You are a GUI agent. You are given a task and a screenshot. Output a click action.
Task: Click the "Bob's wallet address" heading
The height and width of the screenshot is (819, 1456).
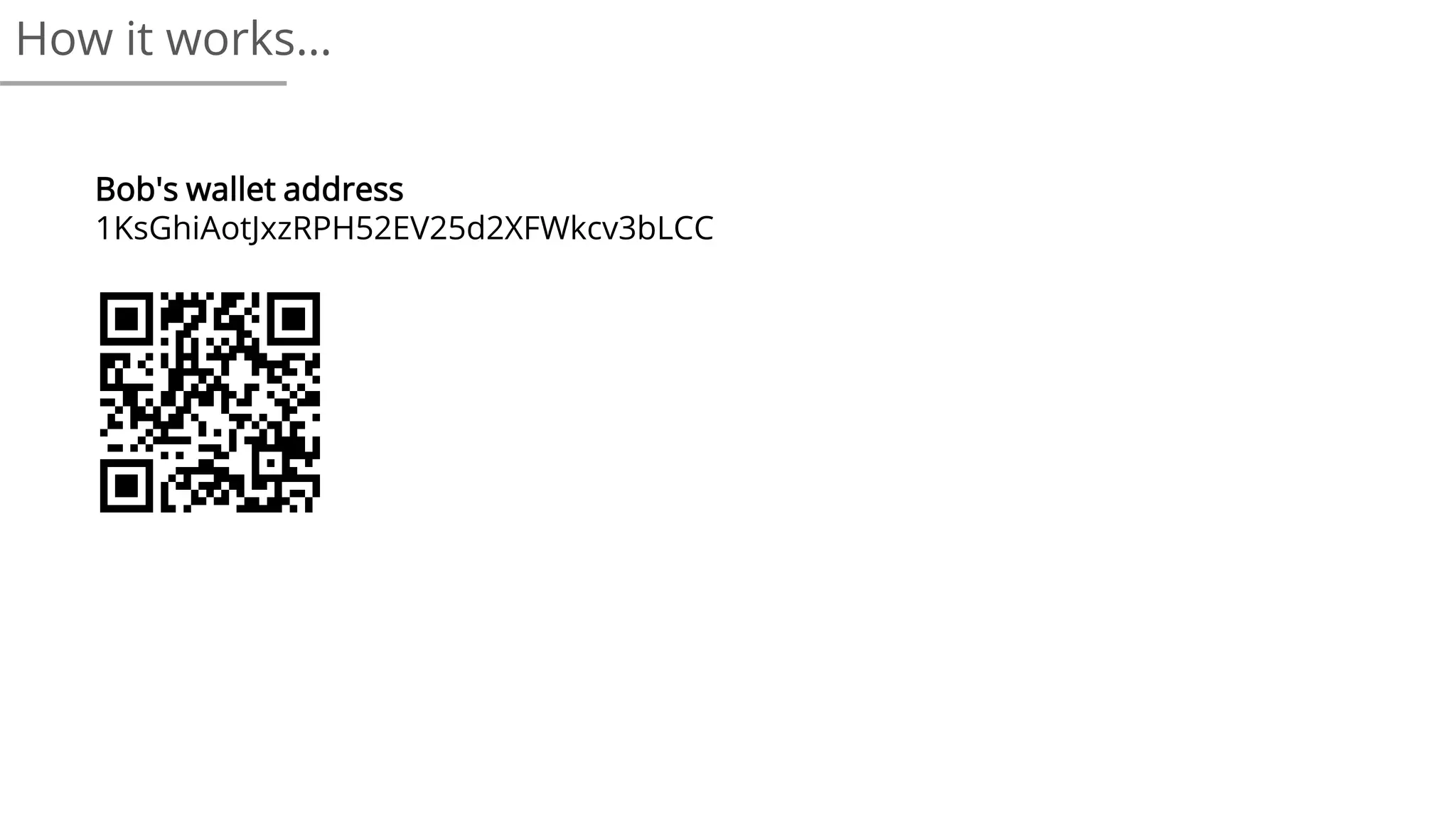(x=250, y=189)
